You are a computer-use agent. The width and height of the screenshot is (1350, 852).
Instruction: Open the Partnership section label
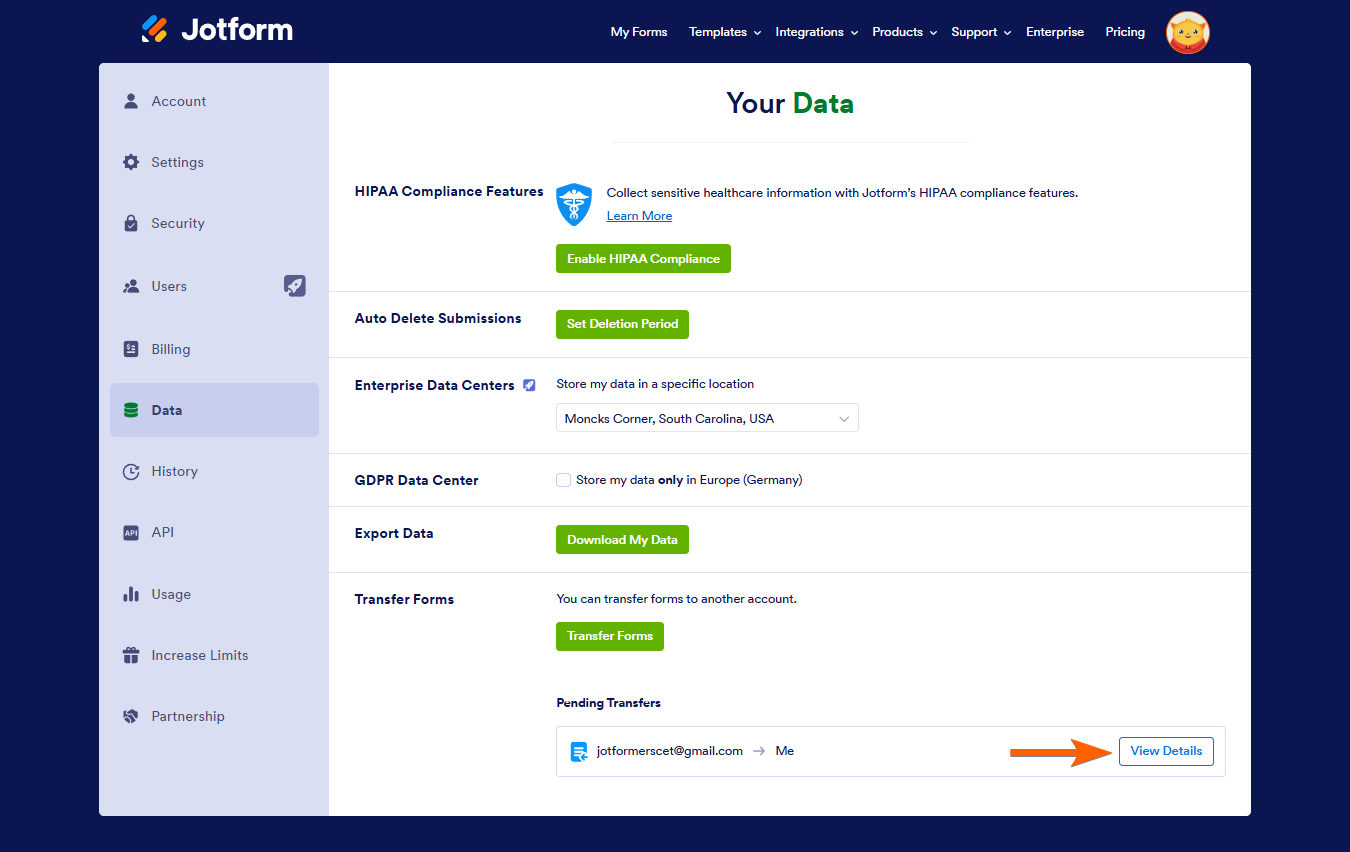pos(188,716)
